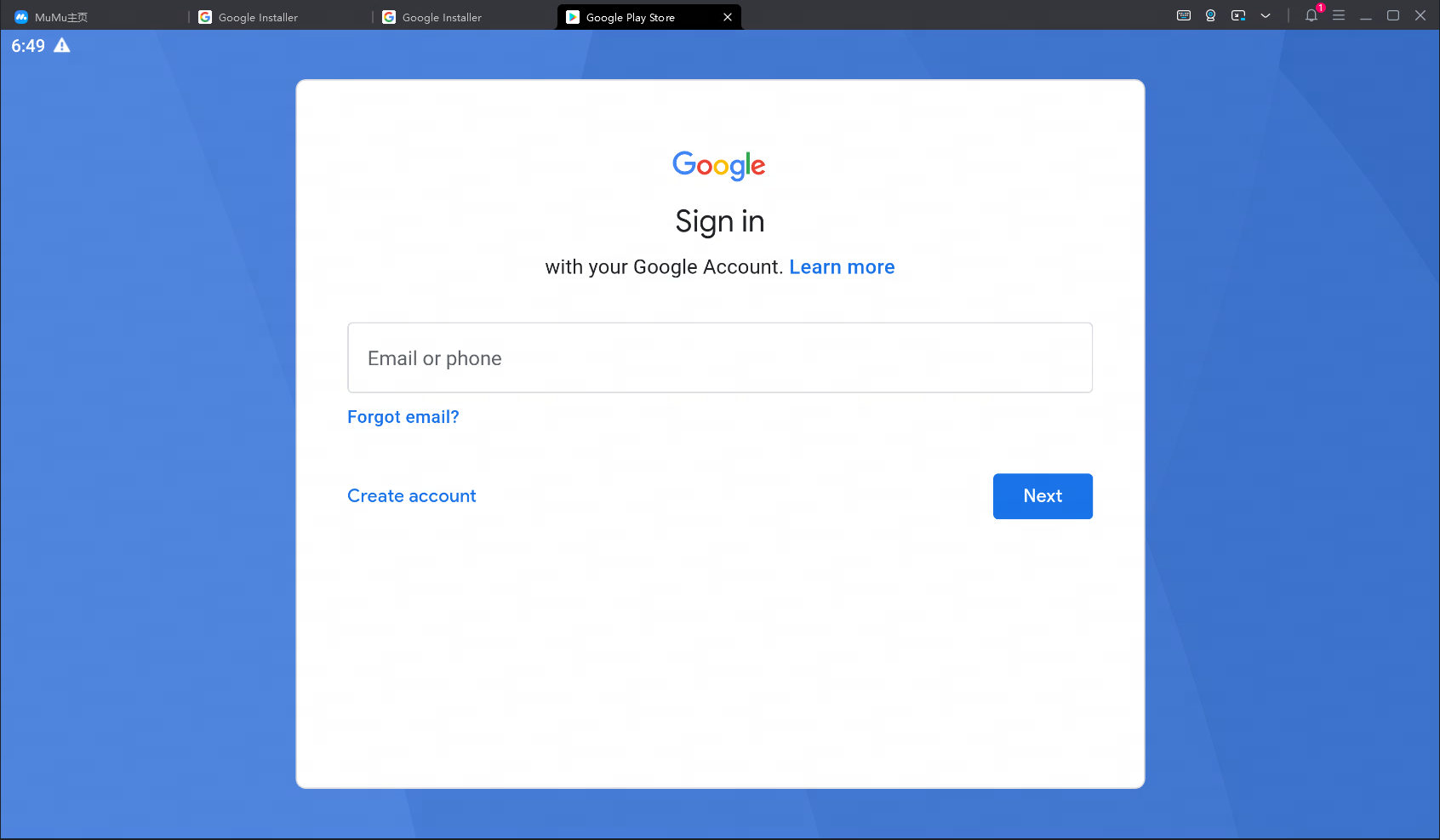Close the Google Play Store tab
This screenshot has height=840, width=1440.
tap(728, 17)
